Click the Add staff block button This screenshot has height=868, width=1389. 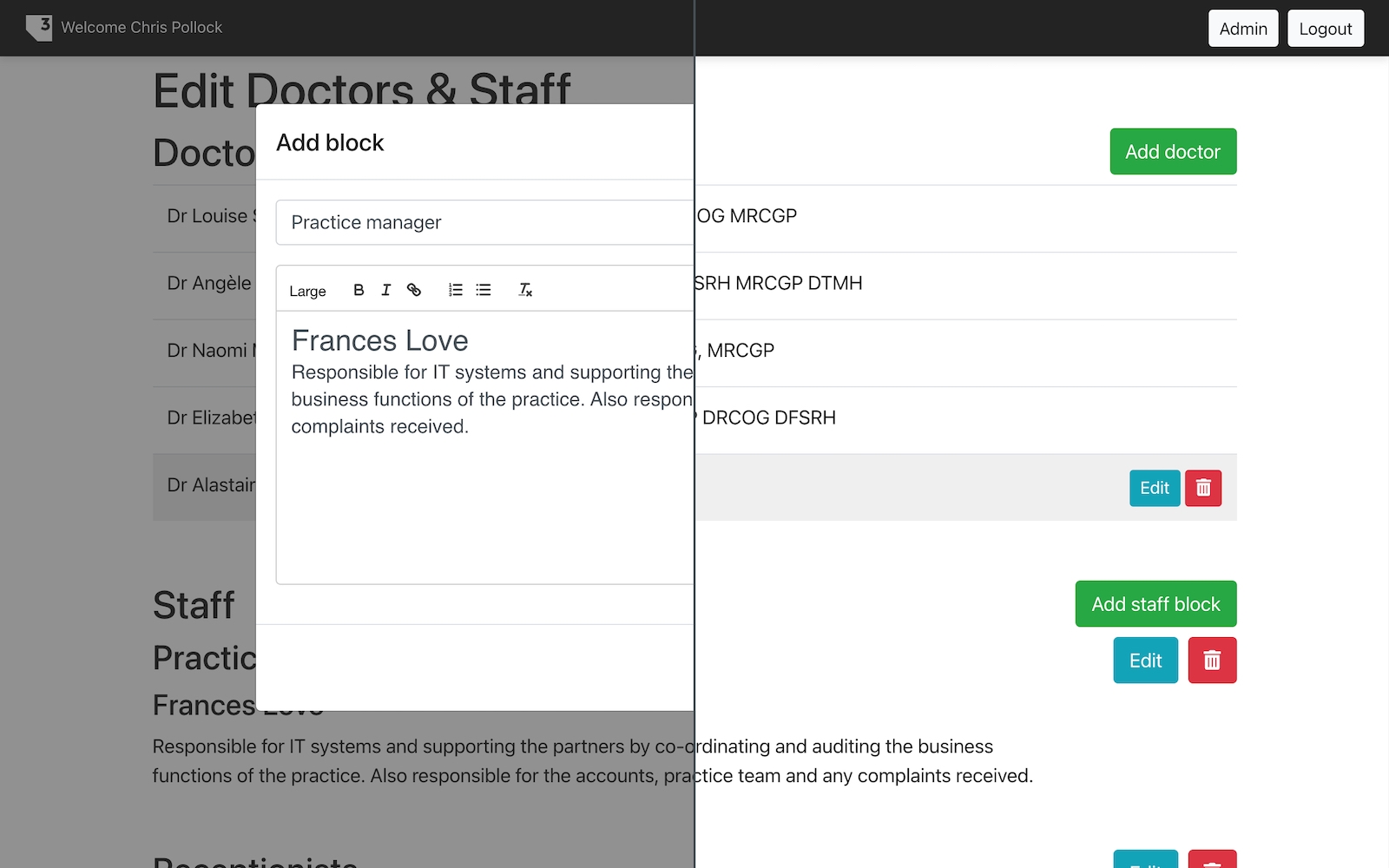(x=1155, y=604)
